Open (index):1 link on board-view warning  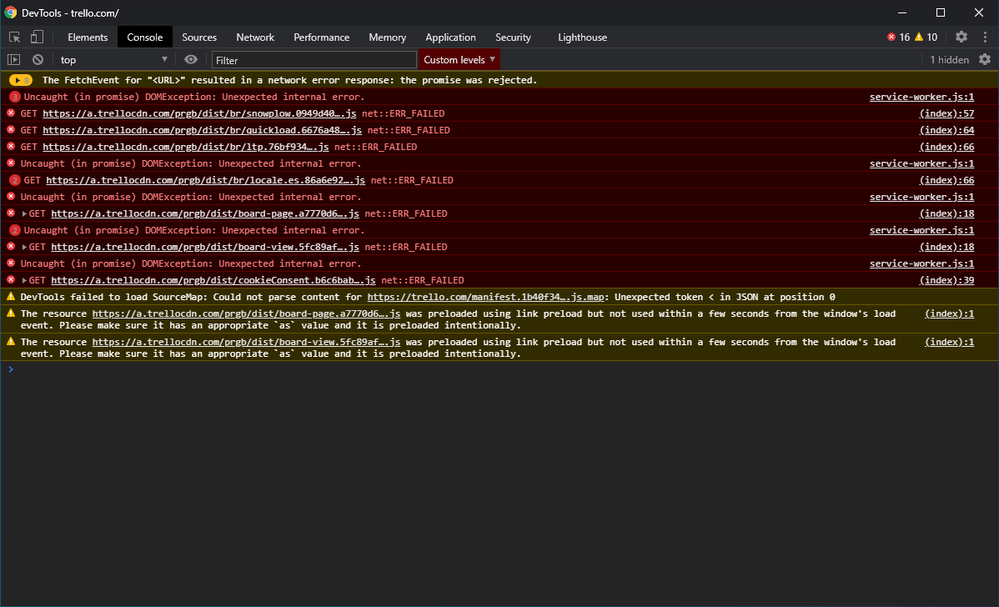949,342
